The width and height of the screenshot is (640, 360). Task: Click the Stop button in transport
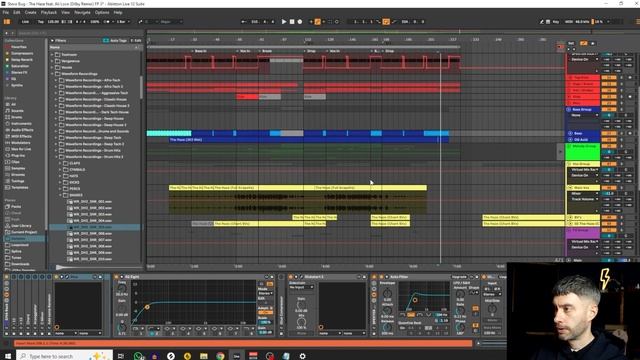pos(292,22)
